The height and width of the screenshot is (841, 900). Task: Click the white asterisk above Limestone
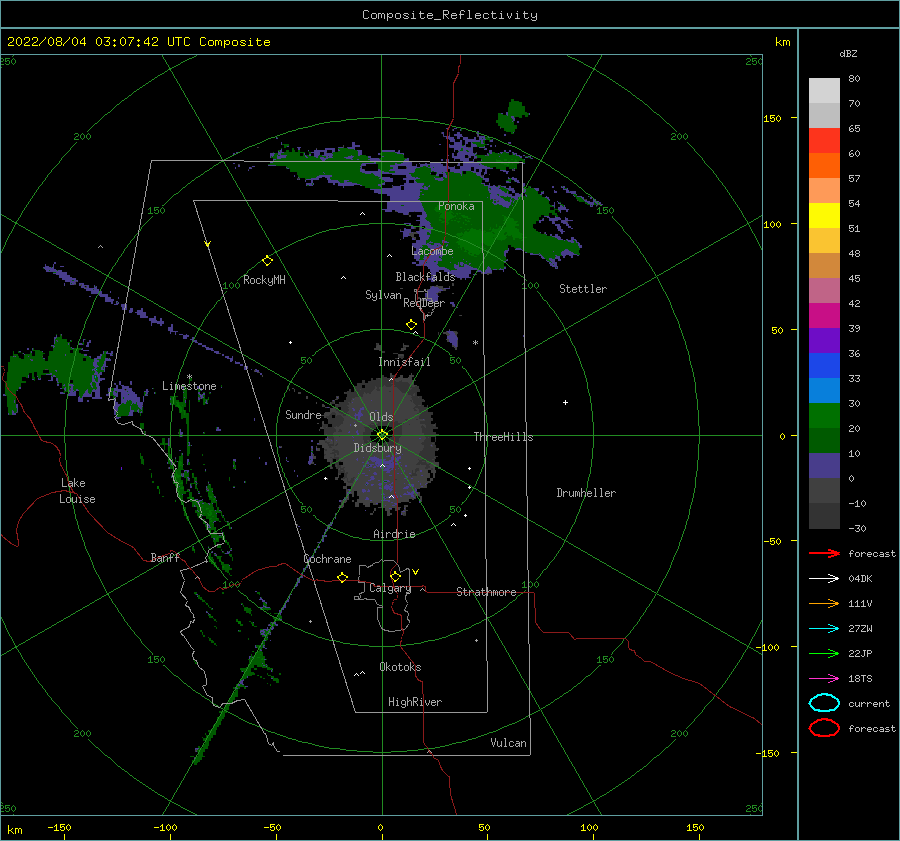pos(189,377)
